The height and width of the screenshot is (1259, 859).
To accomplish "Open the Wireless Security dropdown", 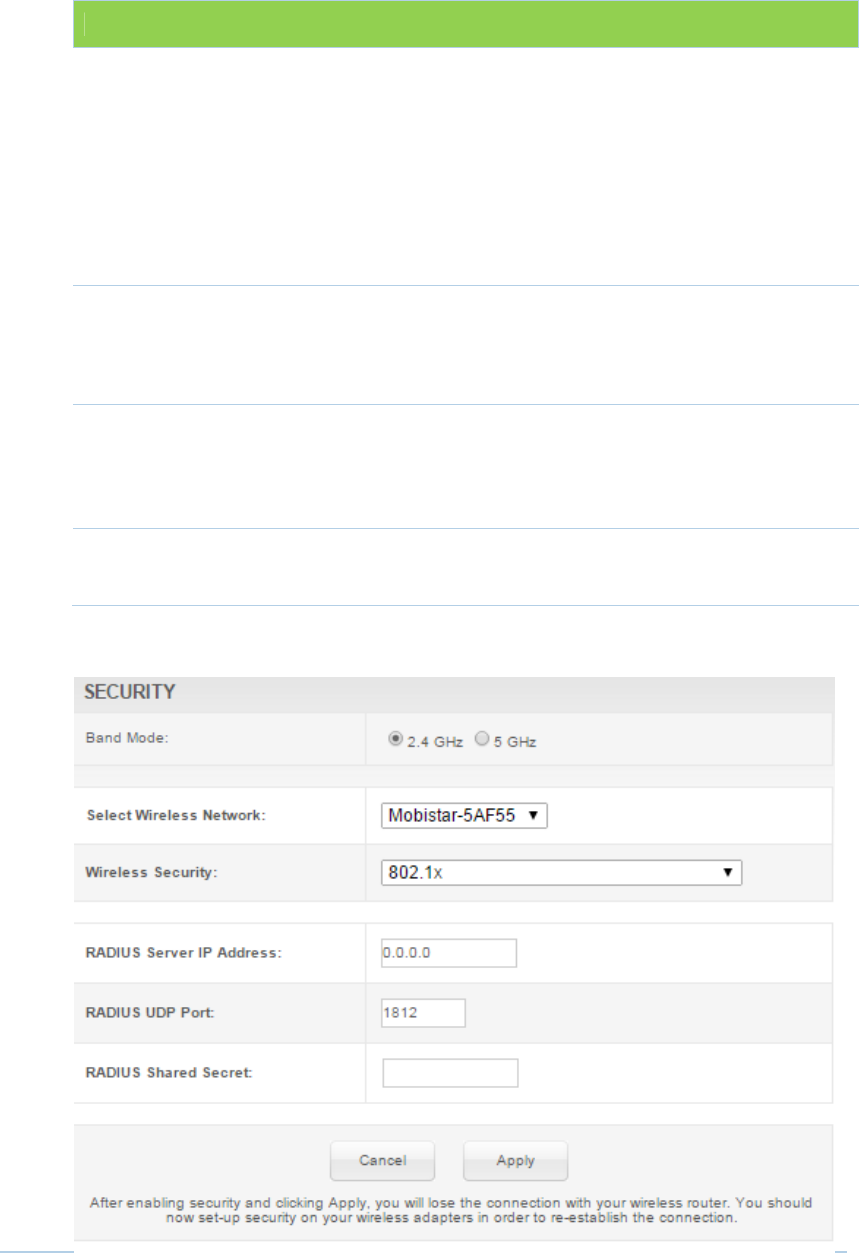I will click(x=562, y=872).
